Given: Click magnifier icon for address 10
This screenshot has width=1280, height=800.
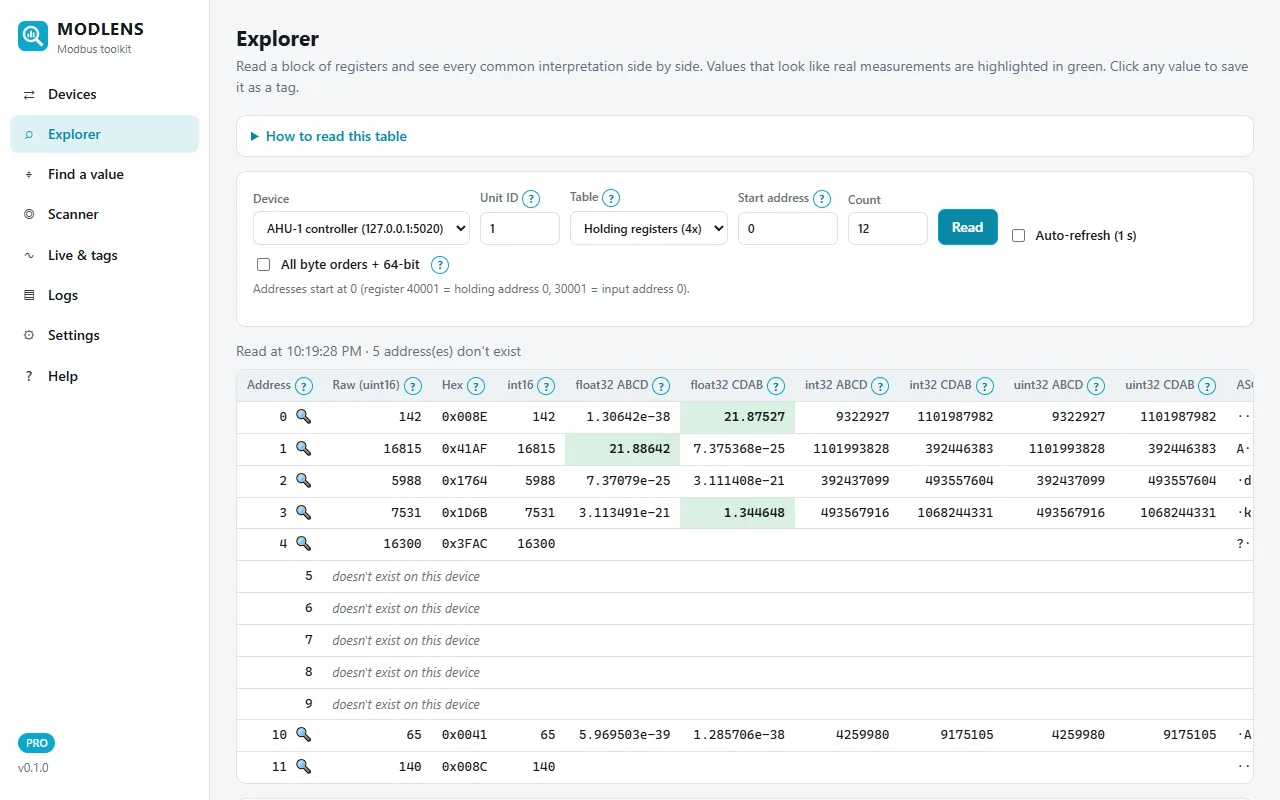Looking at the screenshot, I should pos(303,734).
